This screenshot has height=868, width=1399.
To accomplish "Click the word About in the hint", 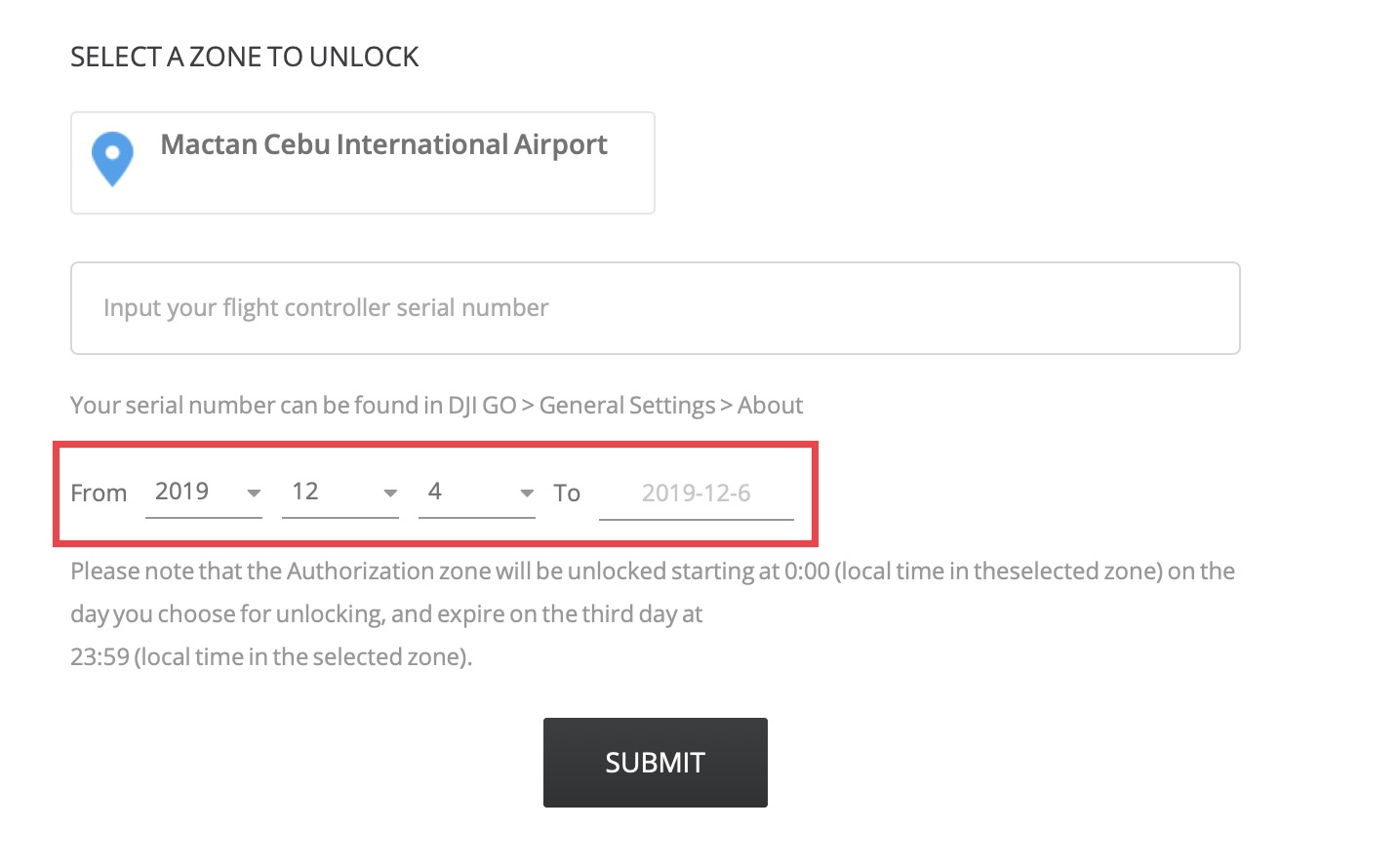I will (x=770, y=406).
